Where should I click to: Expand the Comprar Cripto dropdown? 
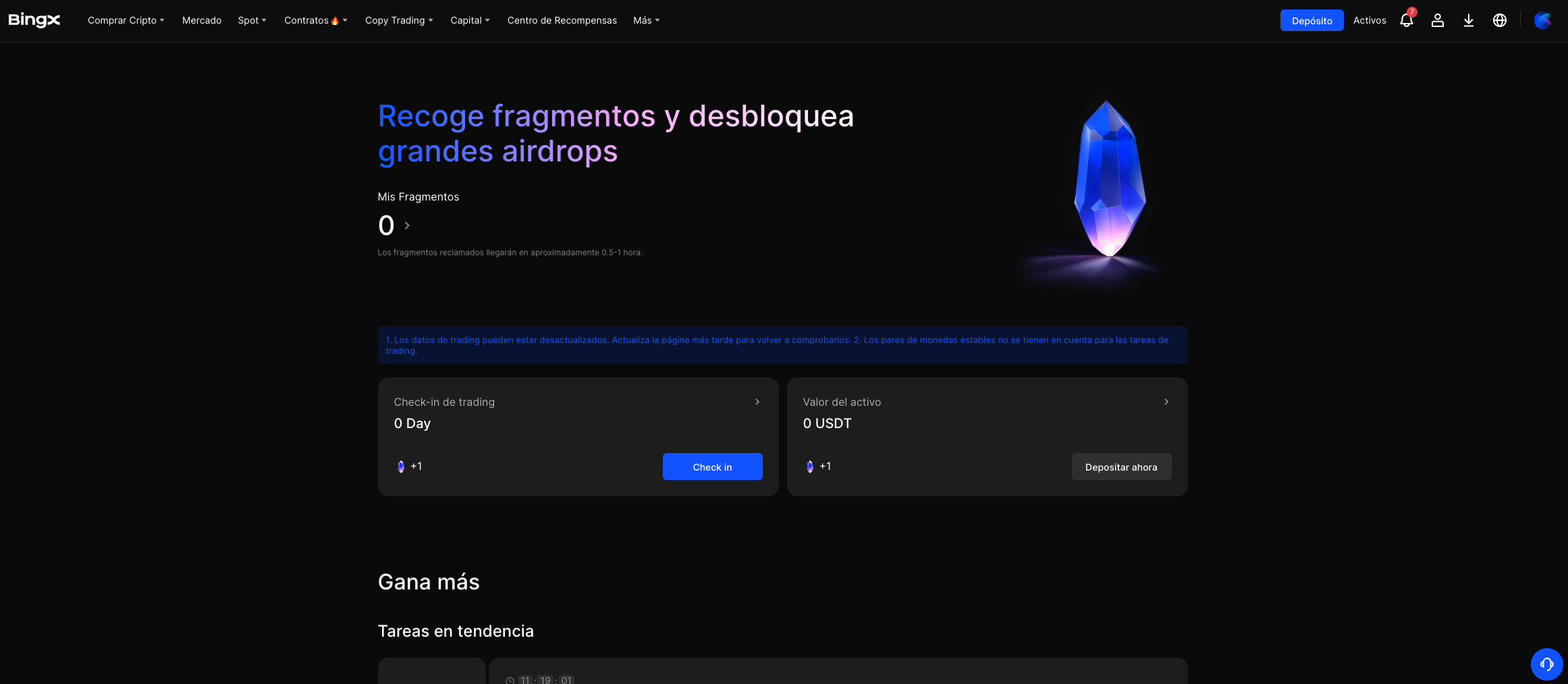click(x=126, y=20)
